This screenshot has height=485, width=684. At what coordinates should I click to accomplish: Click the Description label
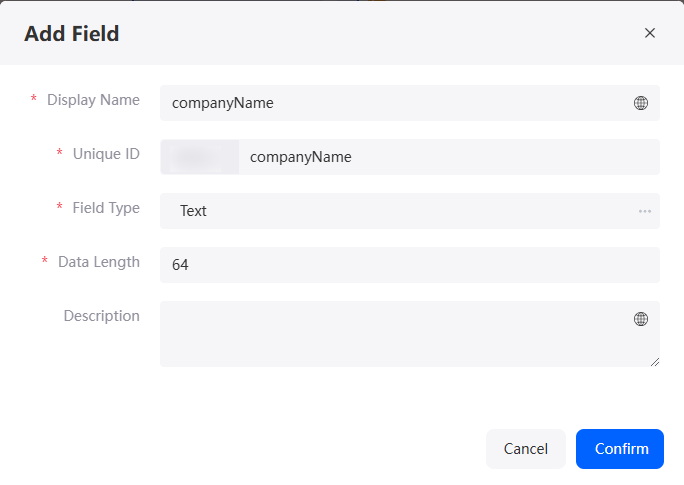point(102,316)
